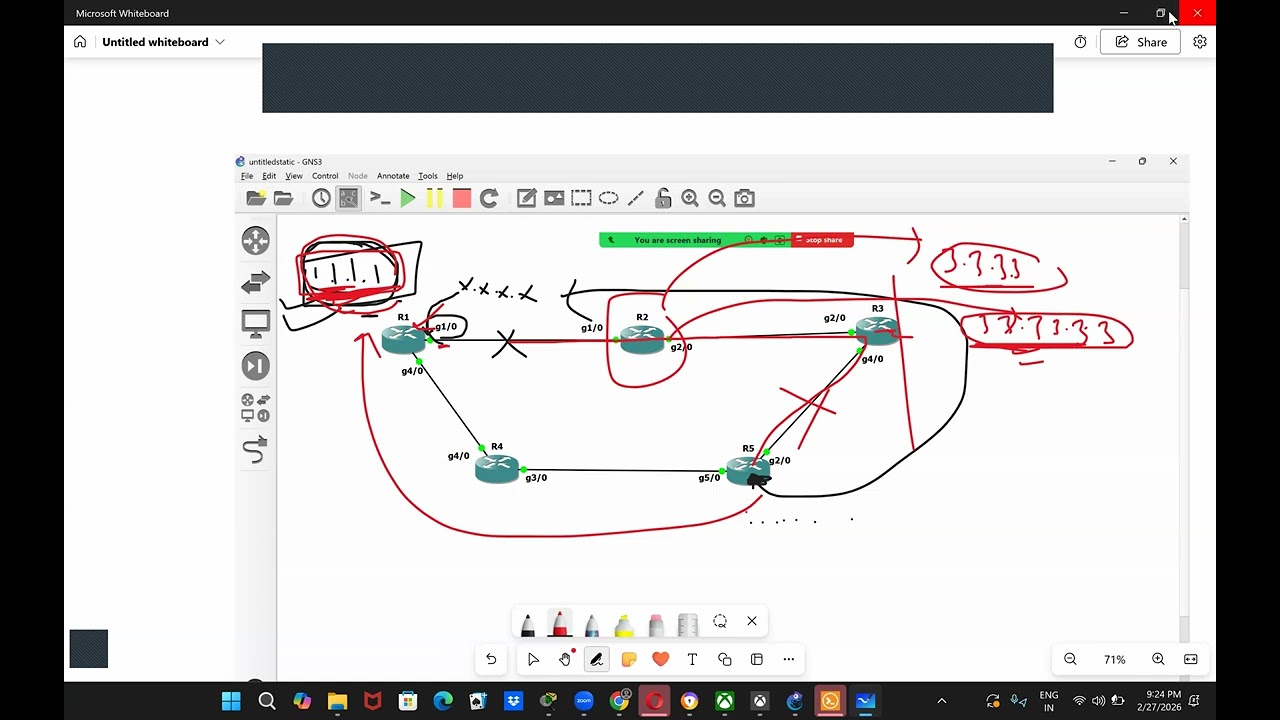Switch to the select pointer tool
This screenshot has height=720, width=1280.
[x=533, y=659]
